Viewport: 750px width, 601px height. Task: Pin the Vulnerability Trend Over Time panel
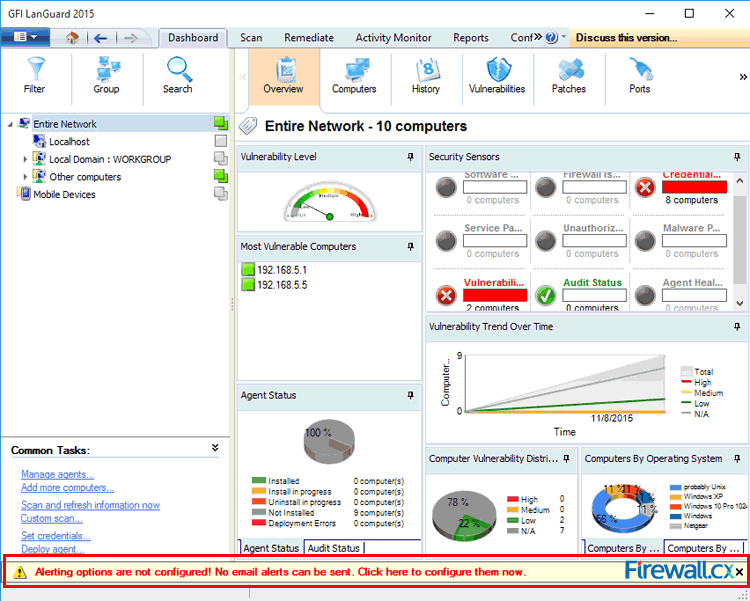pyautogui.click(x=737, y=326)
